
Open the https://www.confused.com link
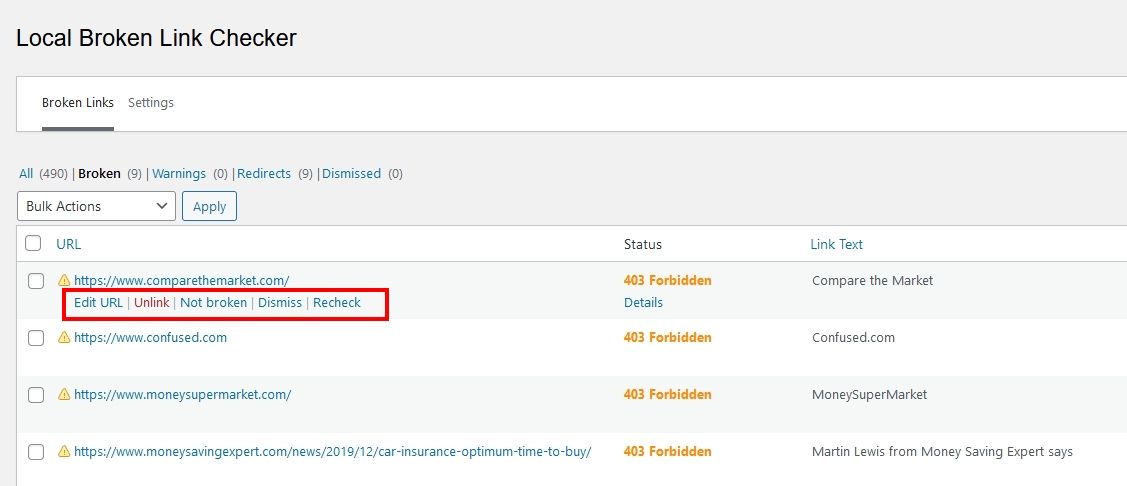[150, 337]
